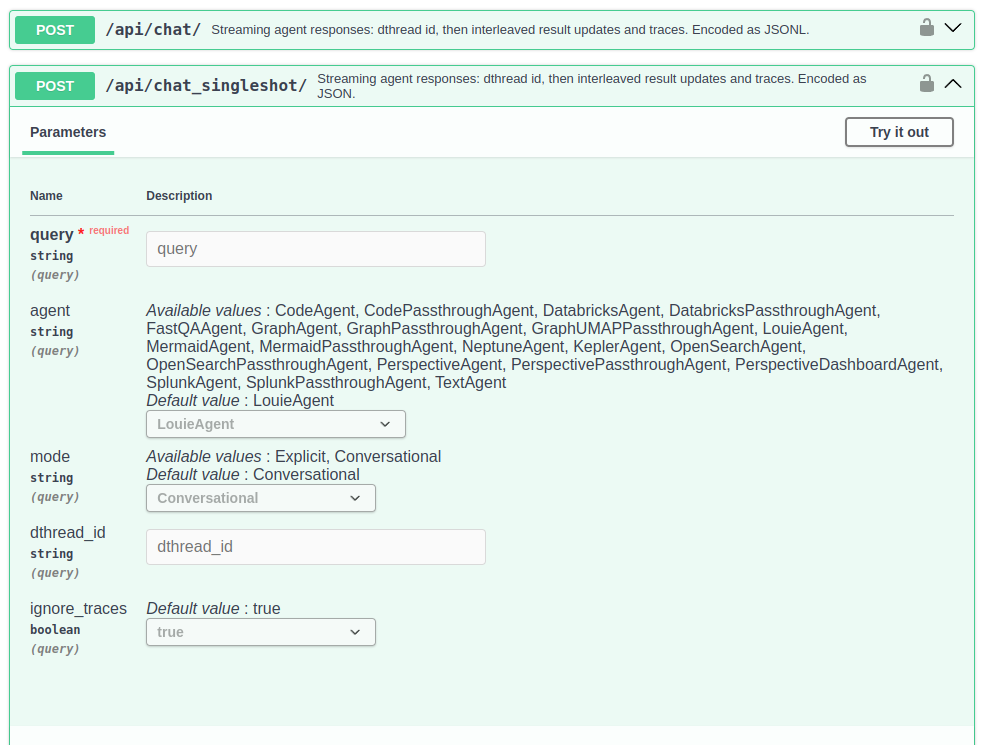Click the mode parameter name
Image resolution: width=995 pixels, height=745 pixels.
click(50, 457)
